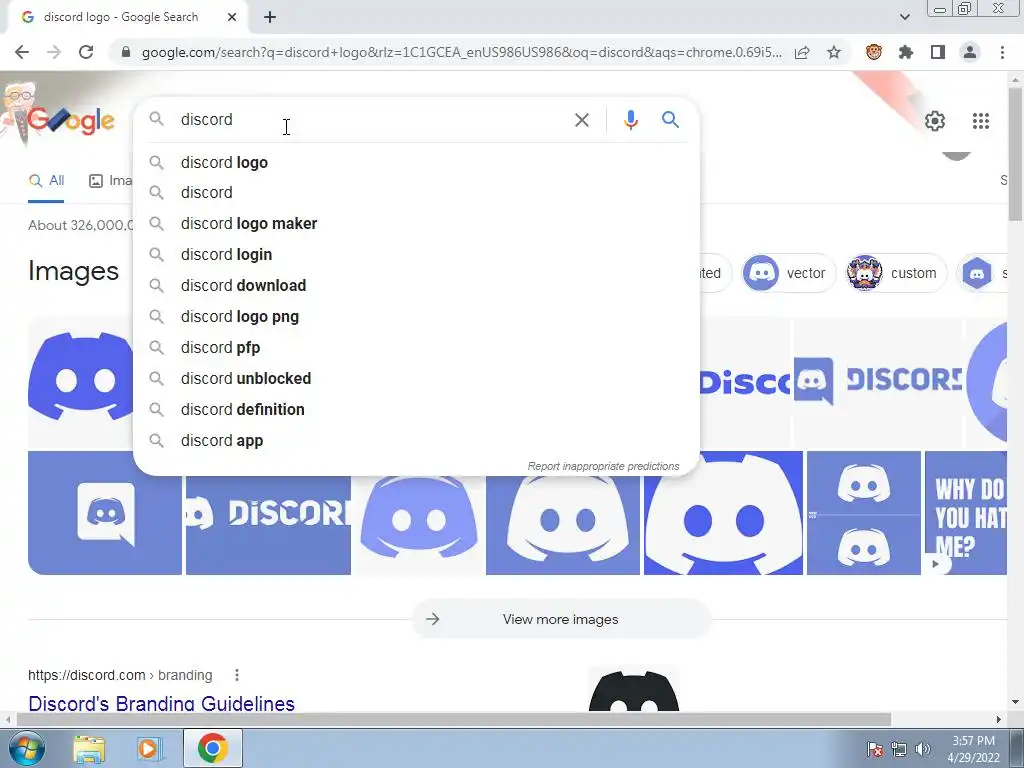Open the Extensions puzzle menu
Viewport: 1024px width, 768px height.
[906, 52]
